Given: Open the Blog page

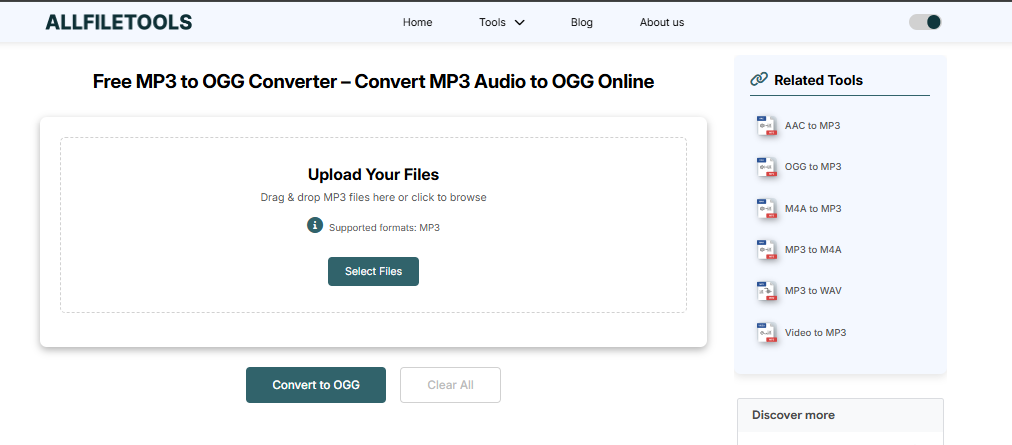Looking at the screenshot, I should click(581, 22).
